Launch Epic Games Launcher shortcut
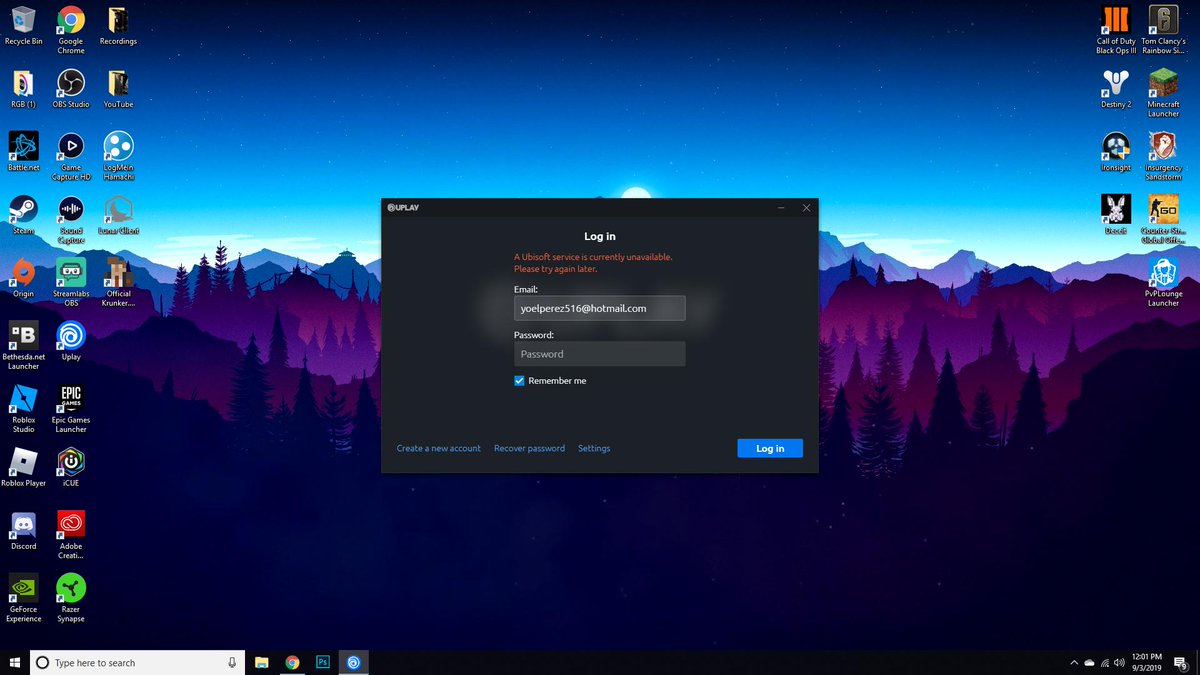The height and width of the screenshot is (675, 1200). tap(70, 408)
